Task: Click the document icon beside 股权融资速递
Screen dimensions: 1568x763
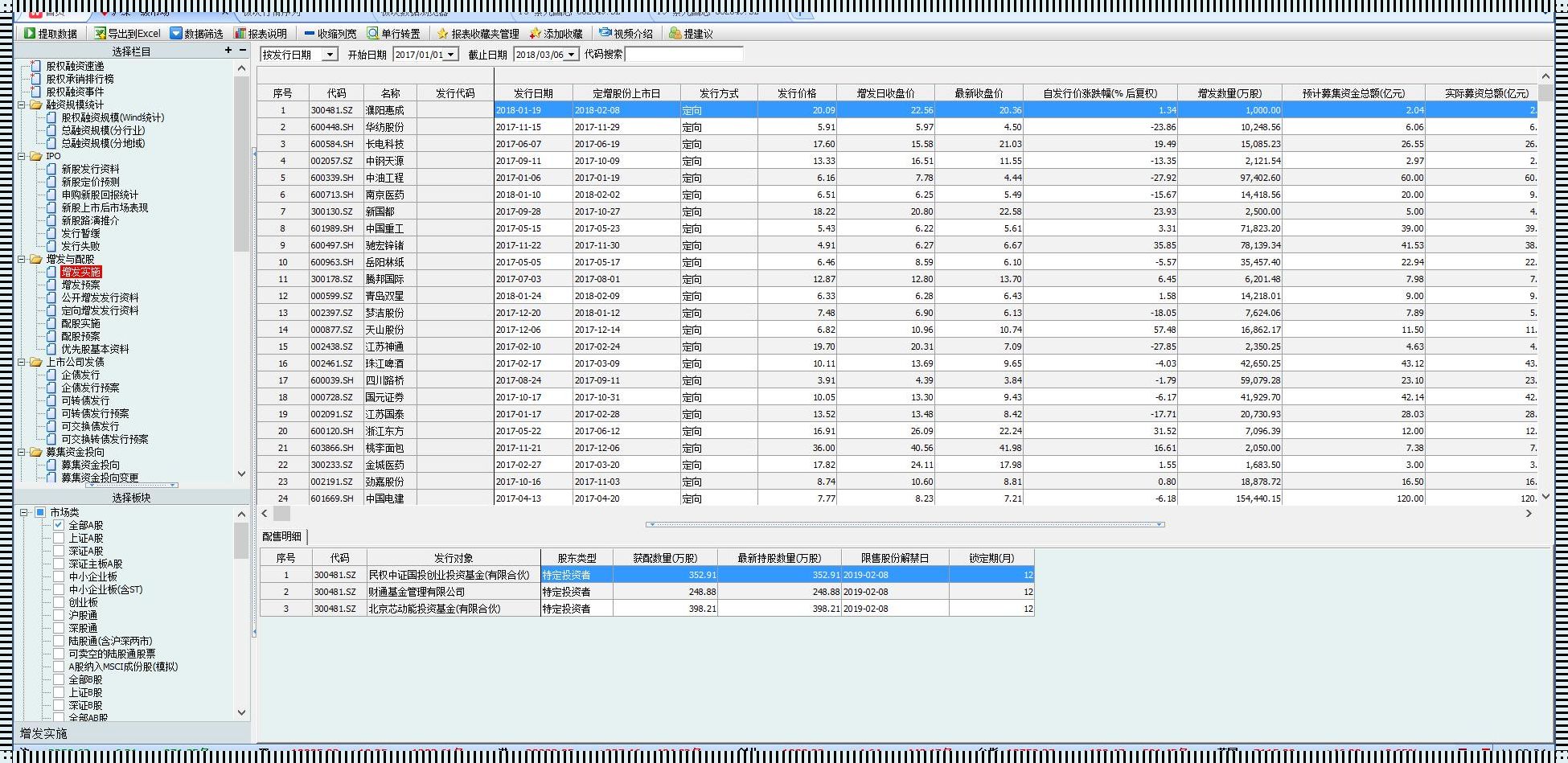Action: [x=35, y=66]
